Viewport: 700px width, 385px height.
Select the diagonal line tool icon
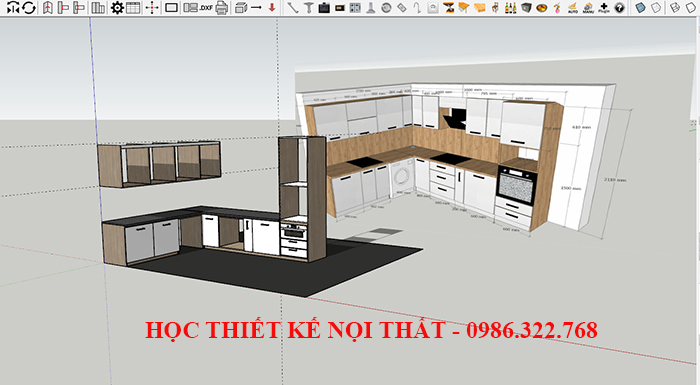coord(292,7)
